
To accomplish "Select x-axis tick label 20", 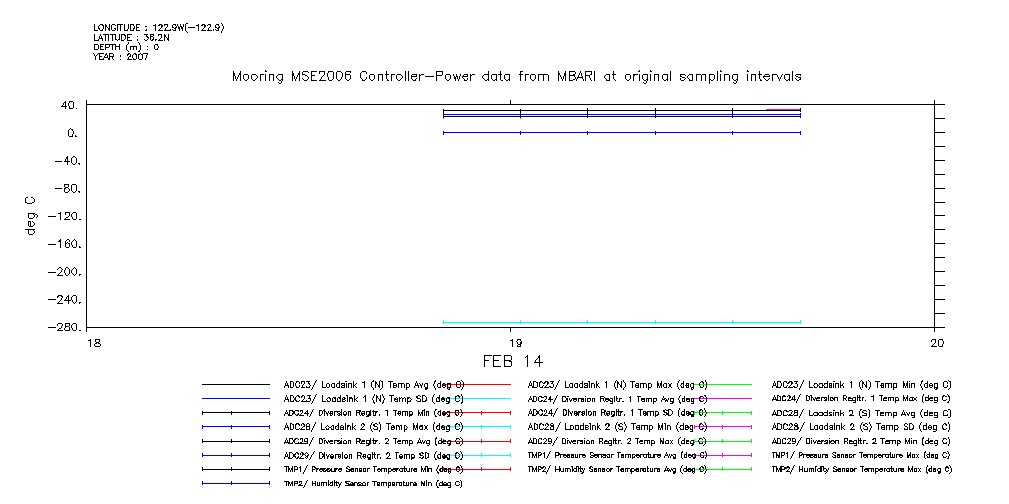I will tap(935, 342).
